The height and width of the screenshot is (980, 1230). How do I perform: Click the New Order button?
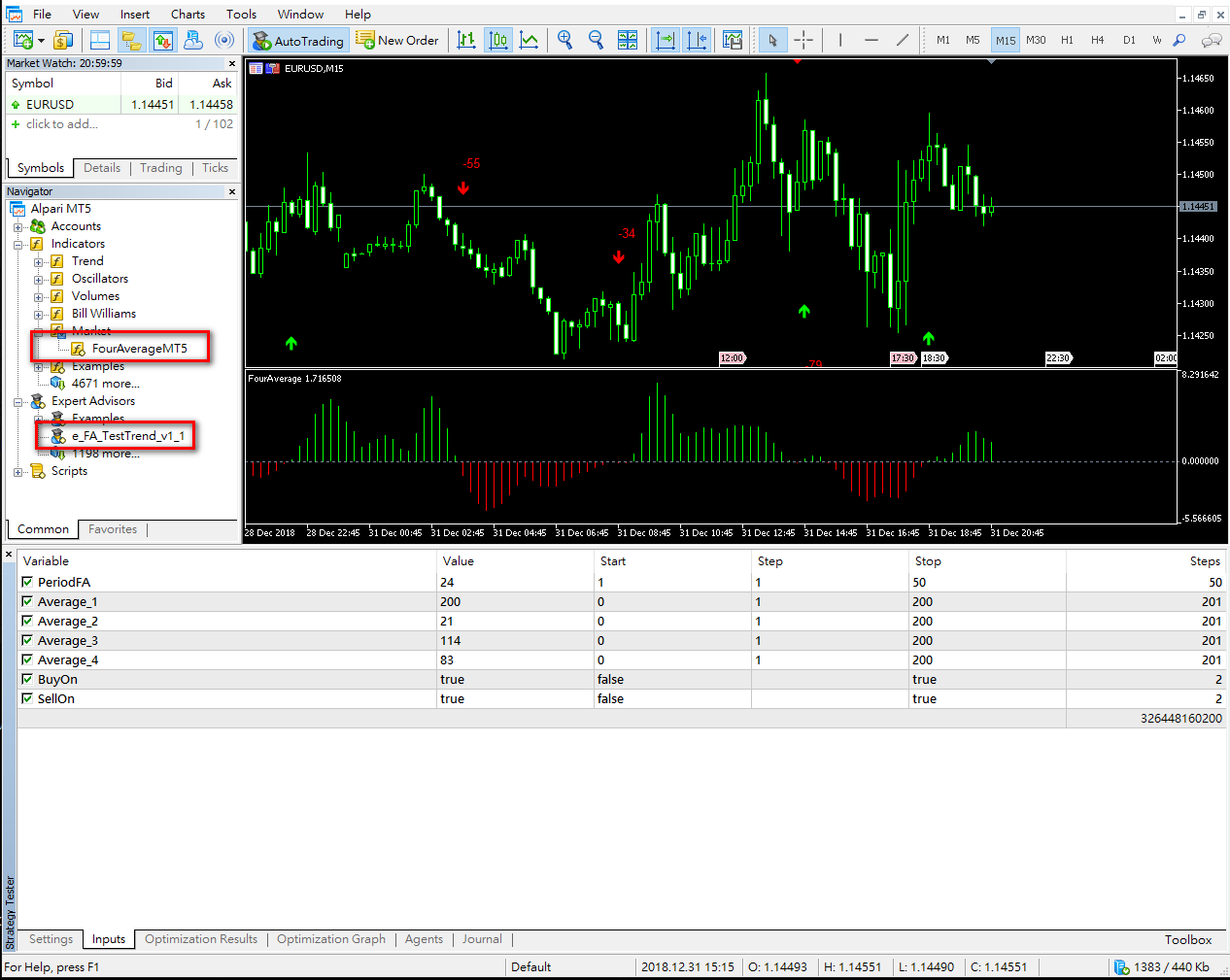pos(397,40)
